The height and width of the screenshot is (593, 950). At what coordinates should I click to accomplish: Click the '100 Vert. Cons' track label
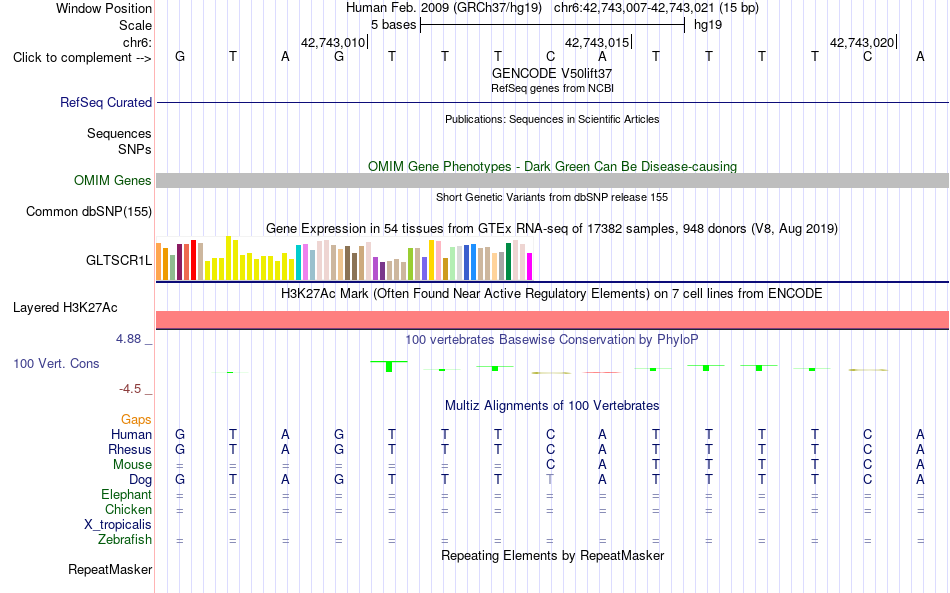56,363
